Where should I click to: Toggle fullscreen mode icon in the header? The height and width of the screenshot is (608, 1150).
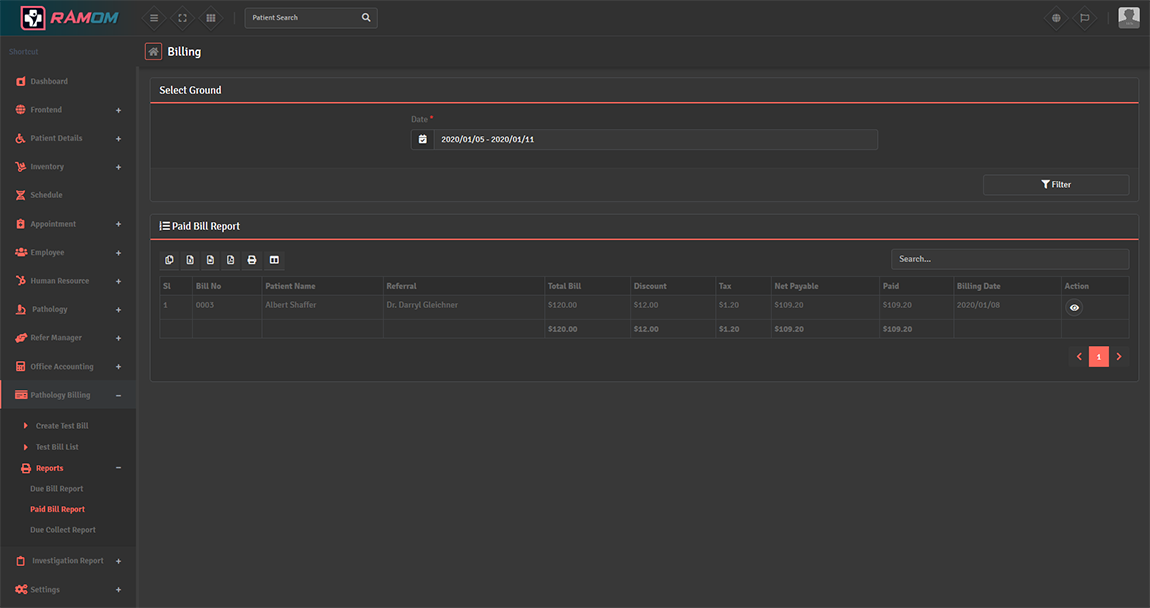click(182, 18)
